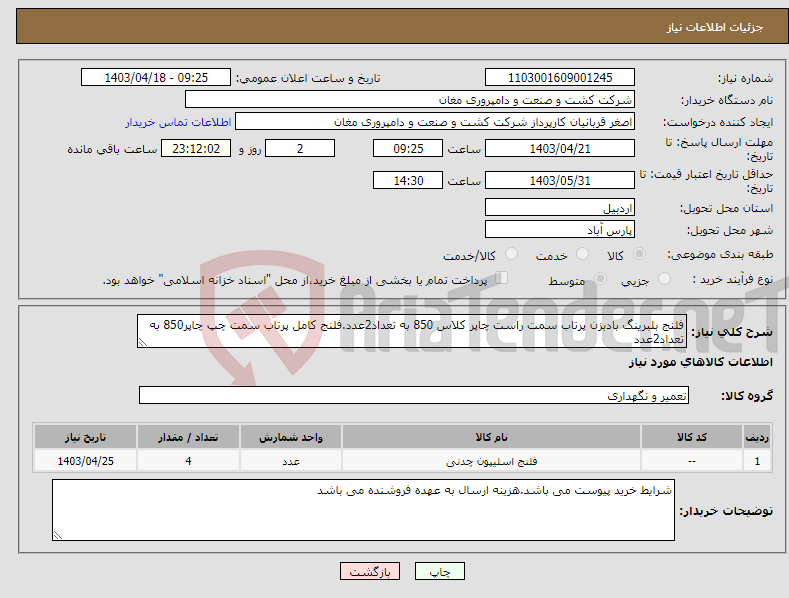The height and width of the screenshot is (598, 789).
Task: Open اطلاعات تماس خریدار link
Action: click(178, 122)
